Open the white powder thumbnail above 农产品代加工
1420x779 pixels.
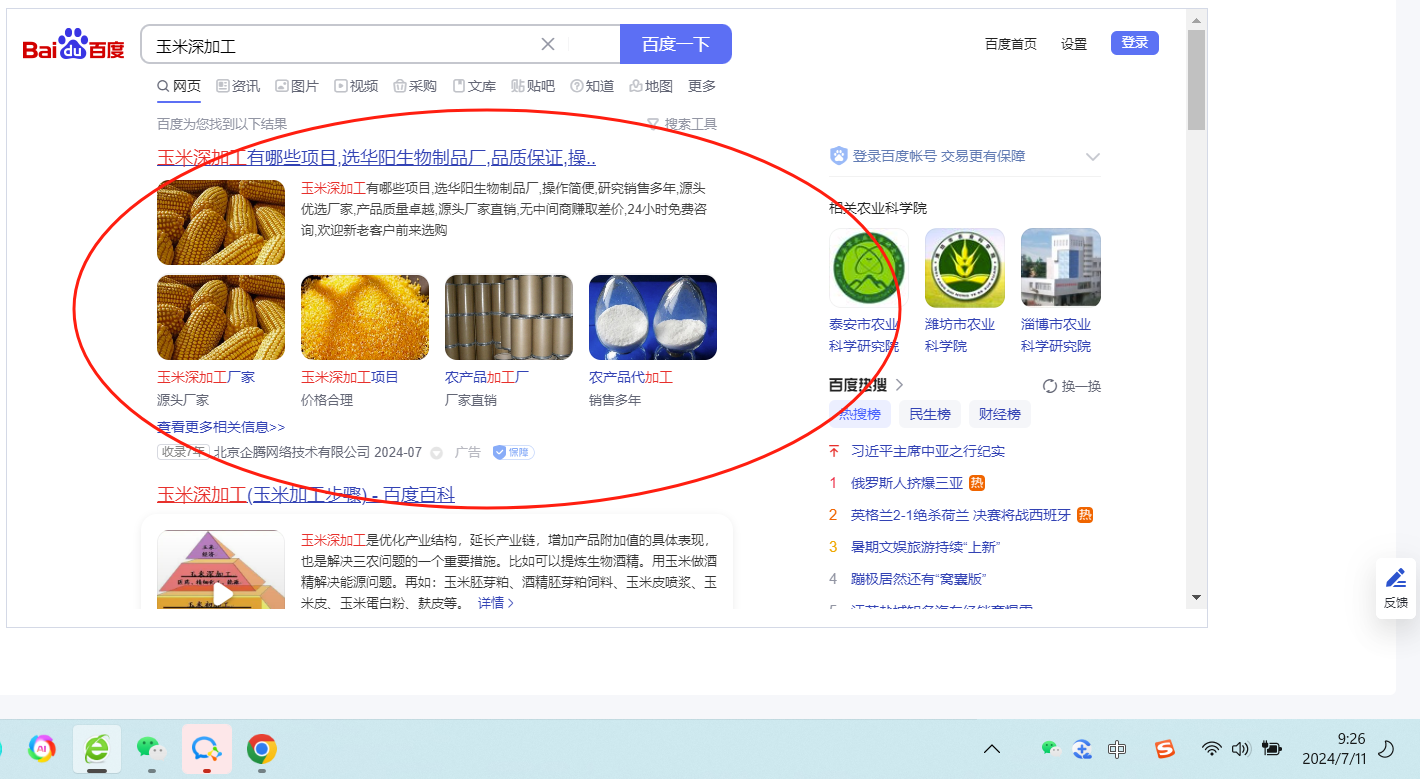click(x=653, y=317)
